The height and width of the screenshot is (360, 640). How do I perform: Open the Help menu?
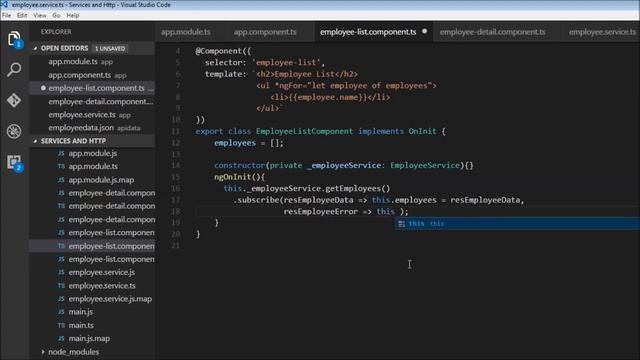click(73, 16)
